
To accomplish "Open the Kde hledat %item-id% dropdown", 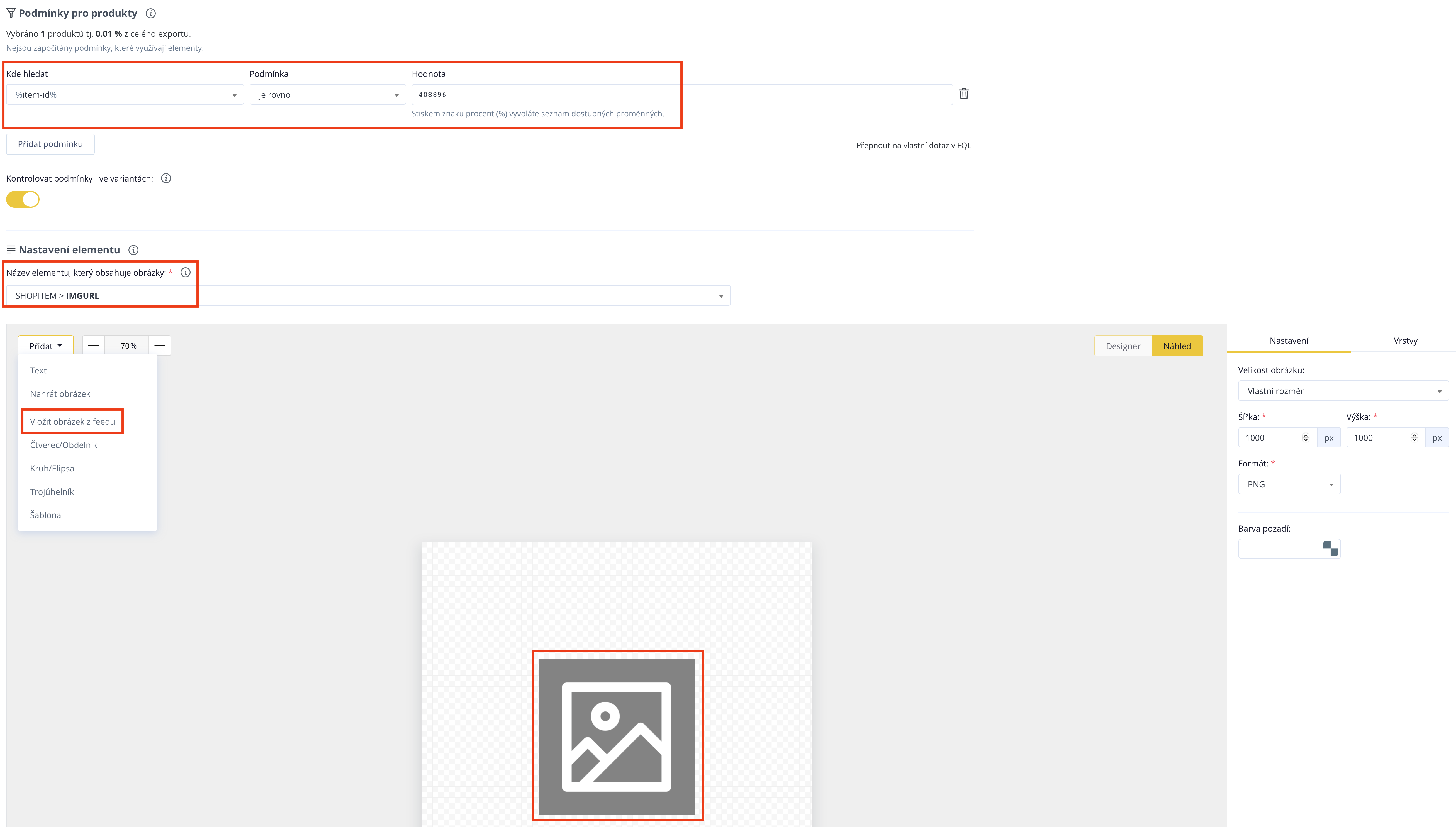I will [125, 95].
